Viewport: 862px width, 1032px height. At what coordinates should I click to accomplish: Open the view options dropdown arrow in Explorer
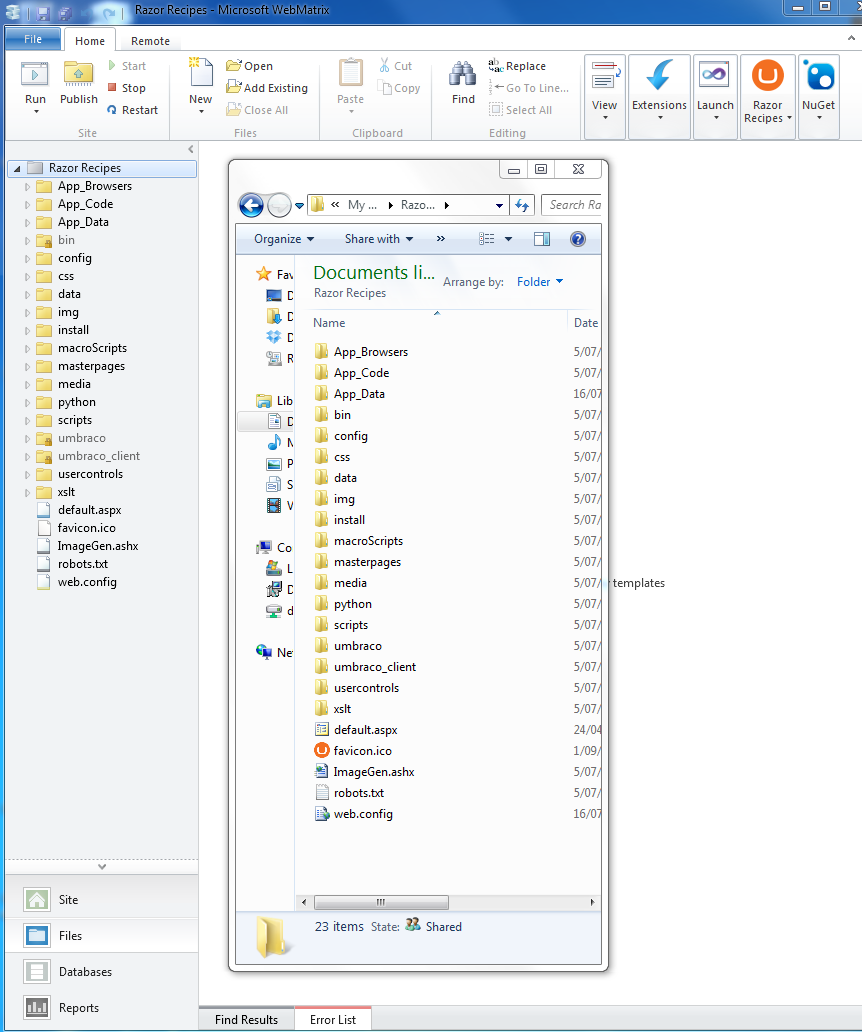pos(508,239)
